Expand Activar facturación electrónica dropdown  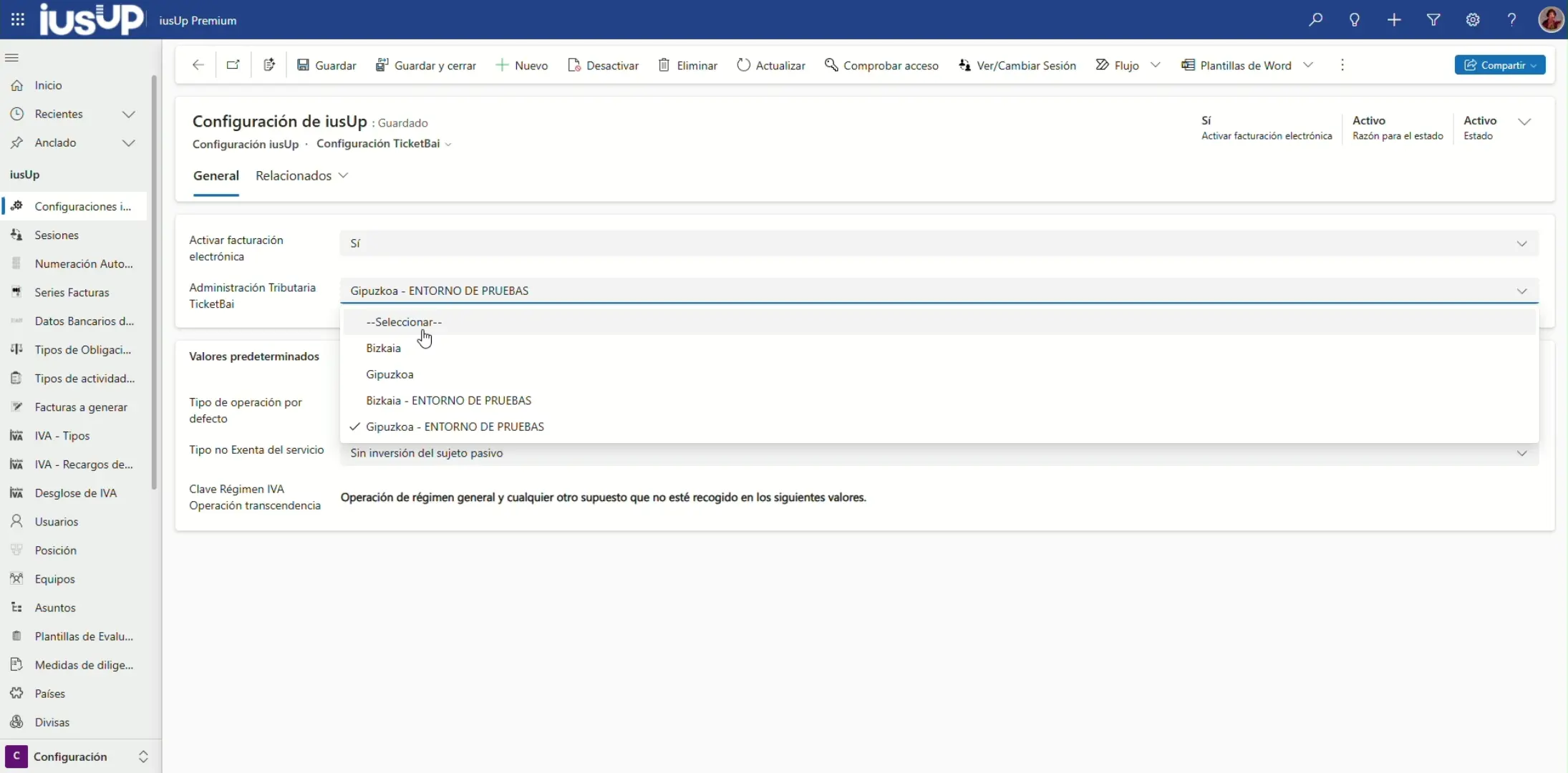click(1521, 243)
